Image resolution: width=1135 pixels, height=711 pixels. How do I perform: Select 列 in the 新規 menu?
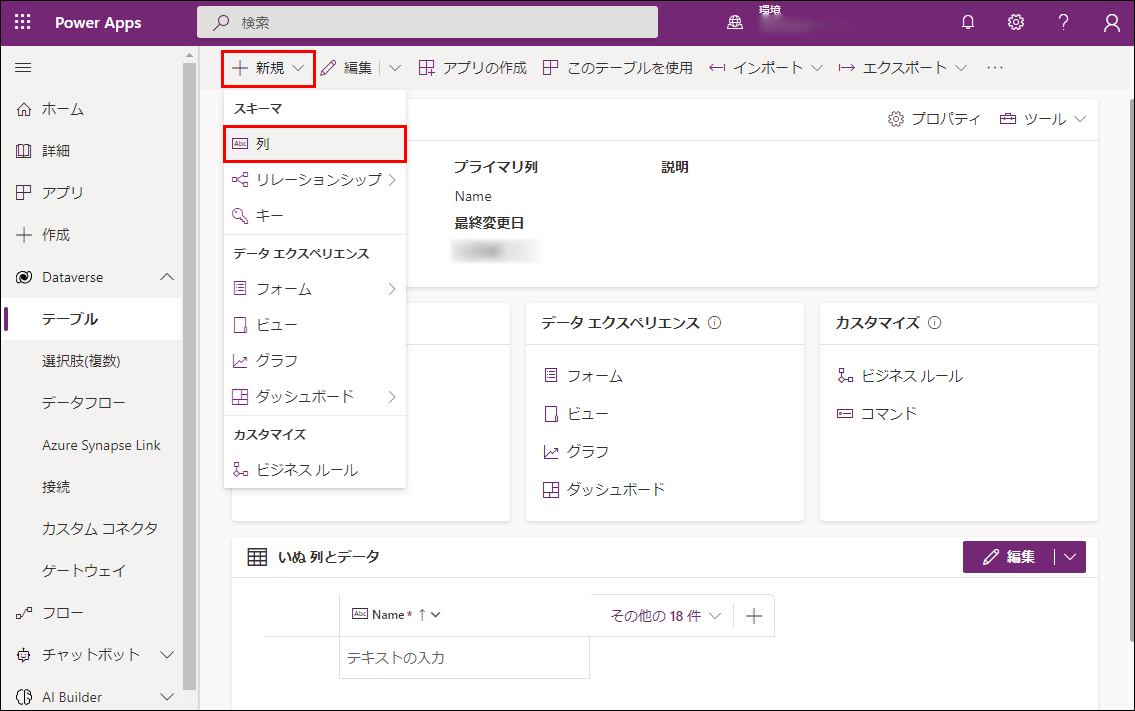pos(315,144)
